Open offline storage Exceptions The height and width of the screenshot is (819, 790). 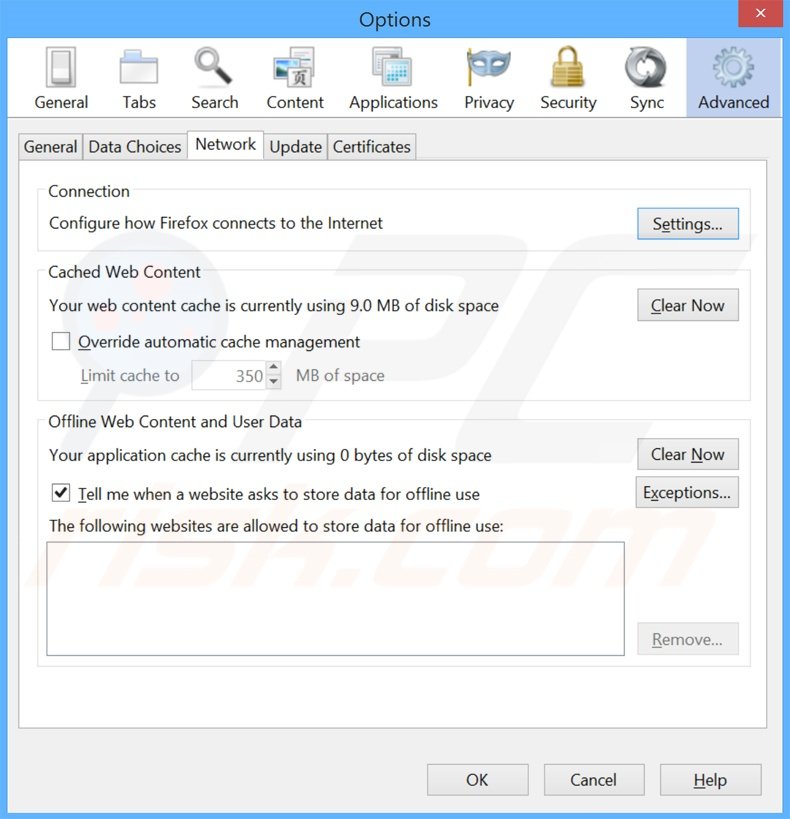[x=687, y=493]
